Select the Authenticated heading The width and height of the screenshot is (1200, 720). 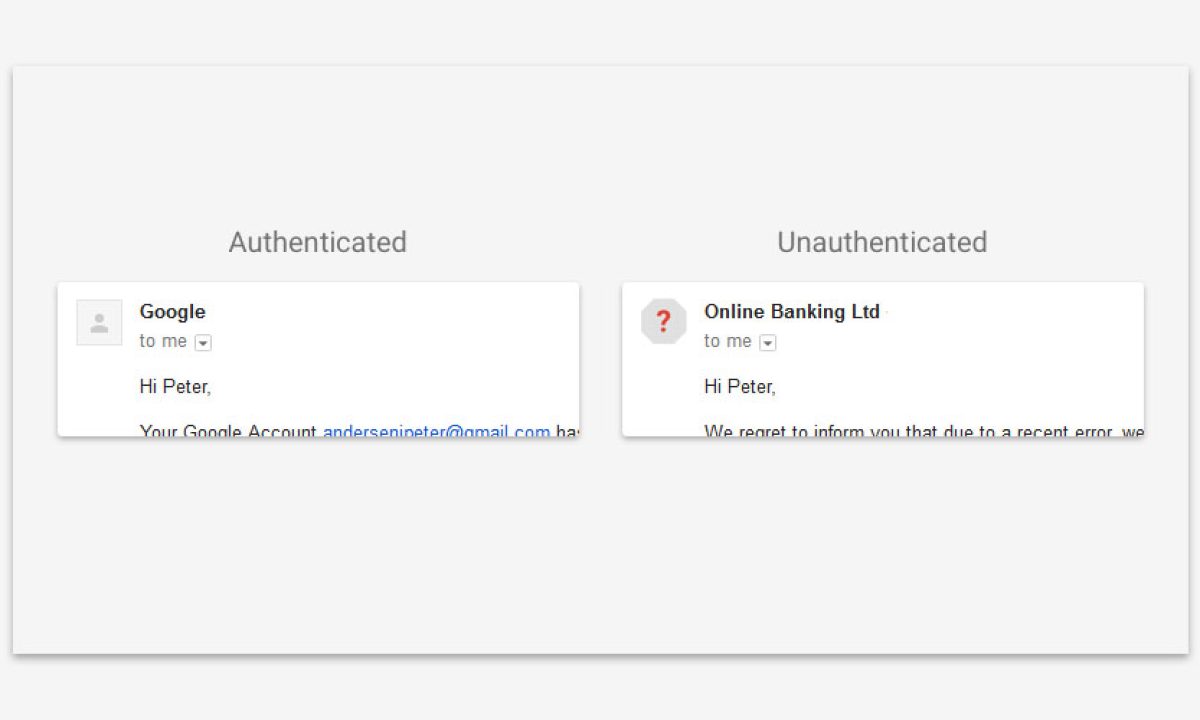(317, 242)
